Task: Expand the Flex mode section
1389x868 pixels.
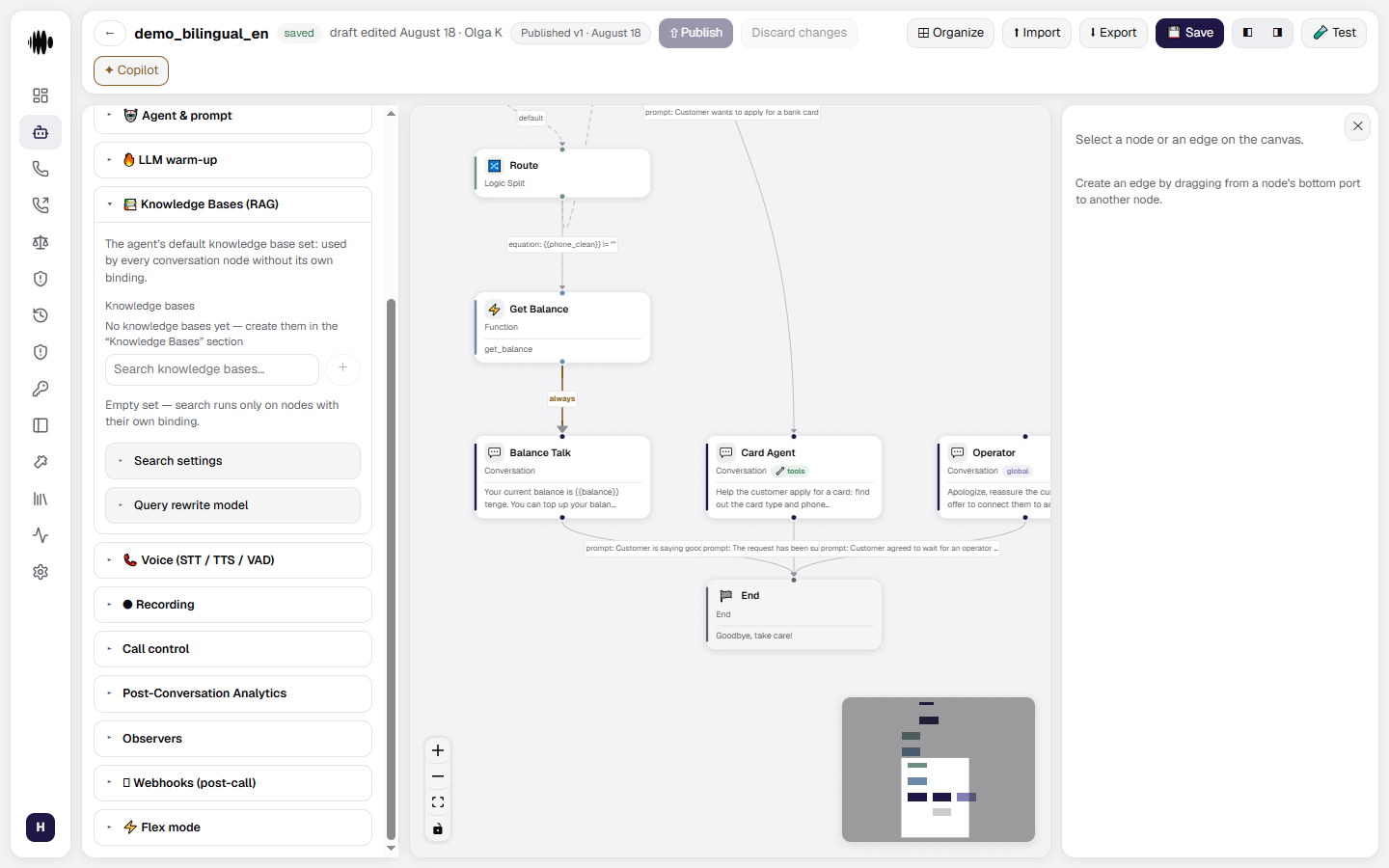Action: [x=232, y=827]
